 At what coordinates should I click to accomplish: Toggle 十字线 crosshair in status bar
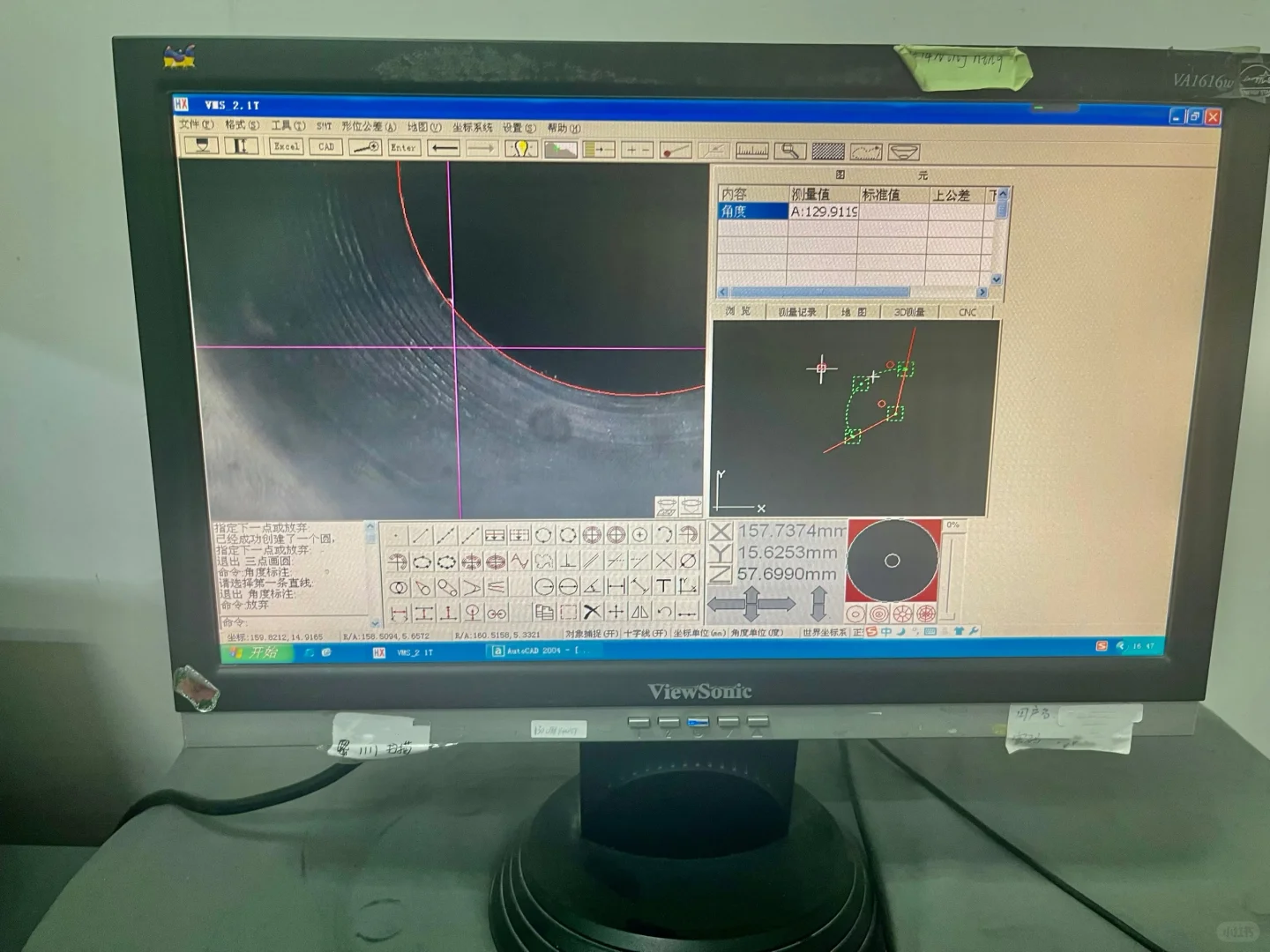tap(645, 633)
